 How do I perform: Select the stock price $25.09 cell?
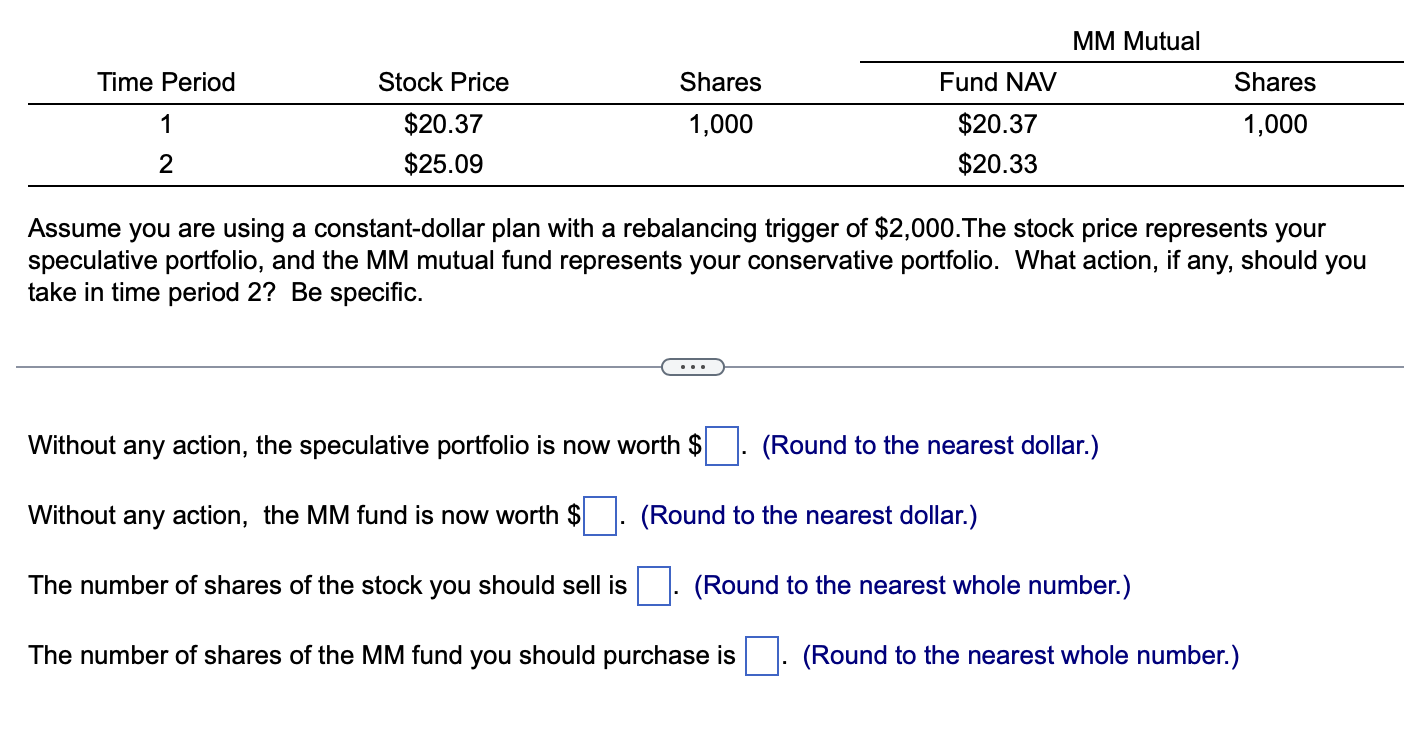coord(443,164)
